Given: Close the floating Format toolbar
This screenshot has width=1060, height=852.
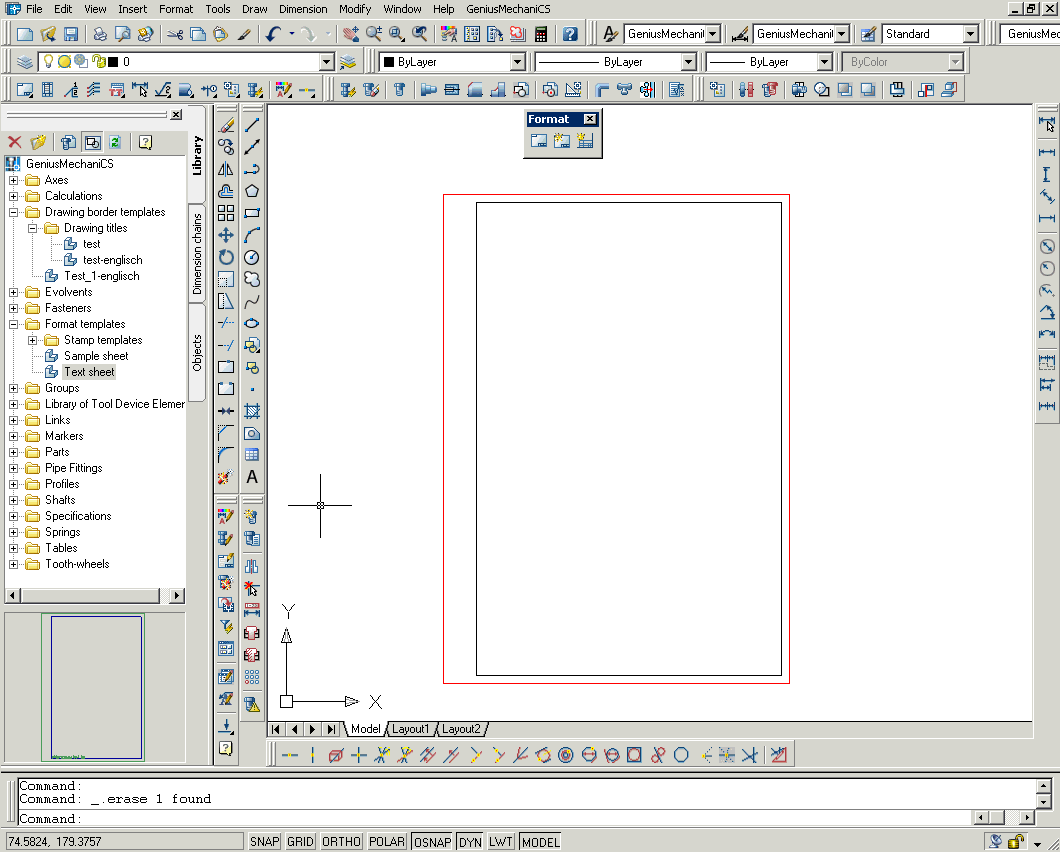Looking at the screenshot, I should [x=589, y=119].
